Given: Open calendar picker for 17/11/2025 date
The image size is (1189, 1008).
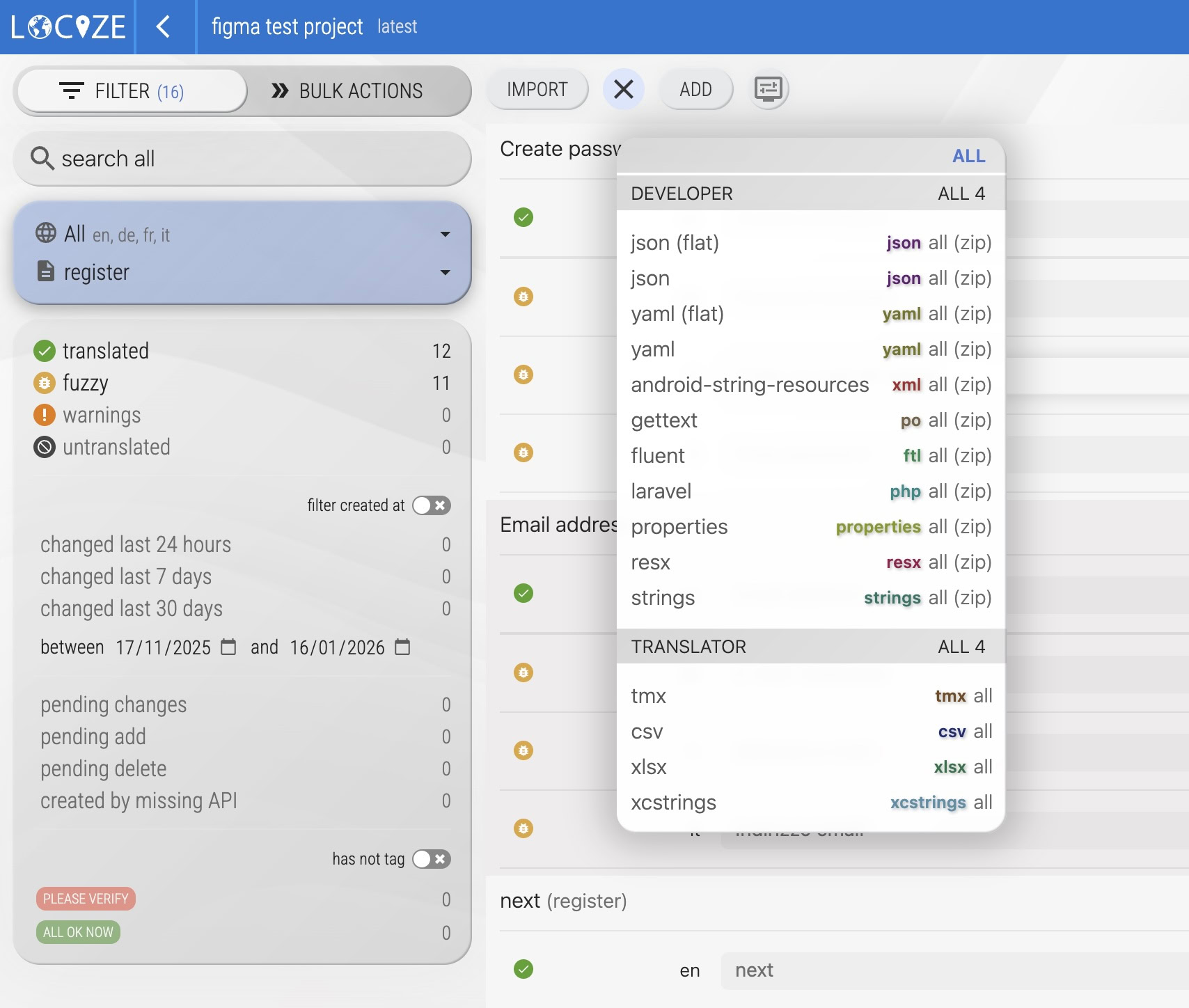Looking at the screenshot, I should click(228, 647).
